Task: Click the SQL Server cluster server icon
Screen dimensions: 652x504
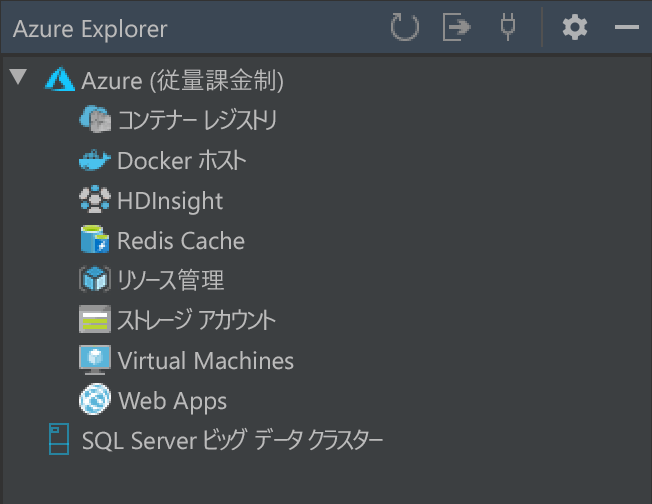Action: coord(59,439)
